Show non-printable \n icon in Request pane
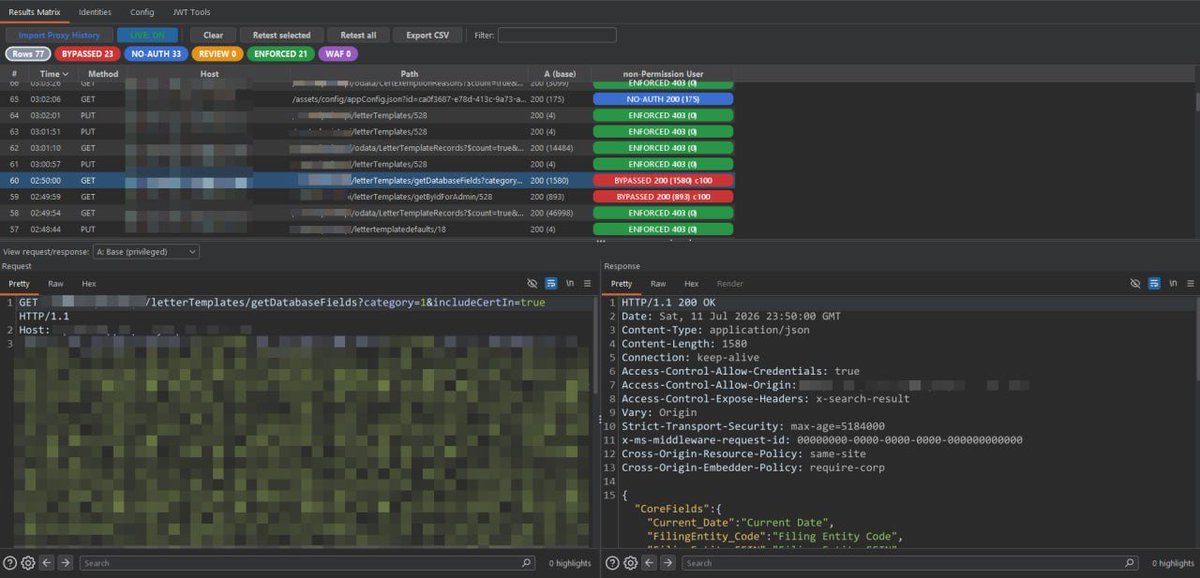1200x578 pixels. 570,284
